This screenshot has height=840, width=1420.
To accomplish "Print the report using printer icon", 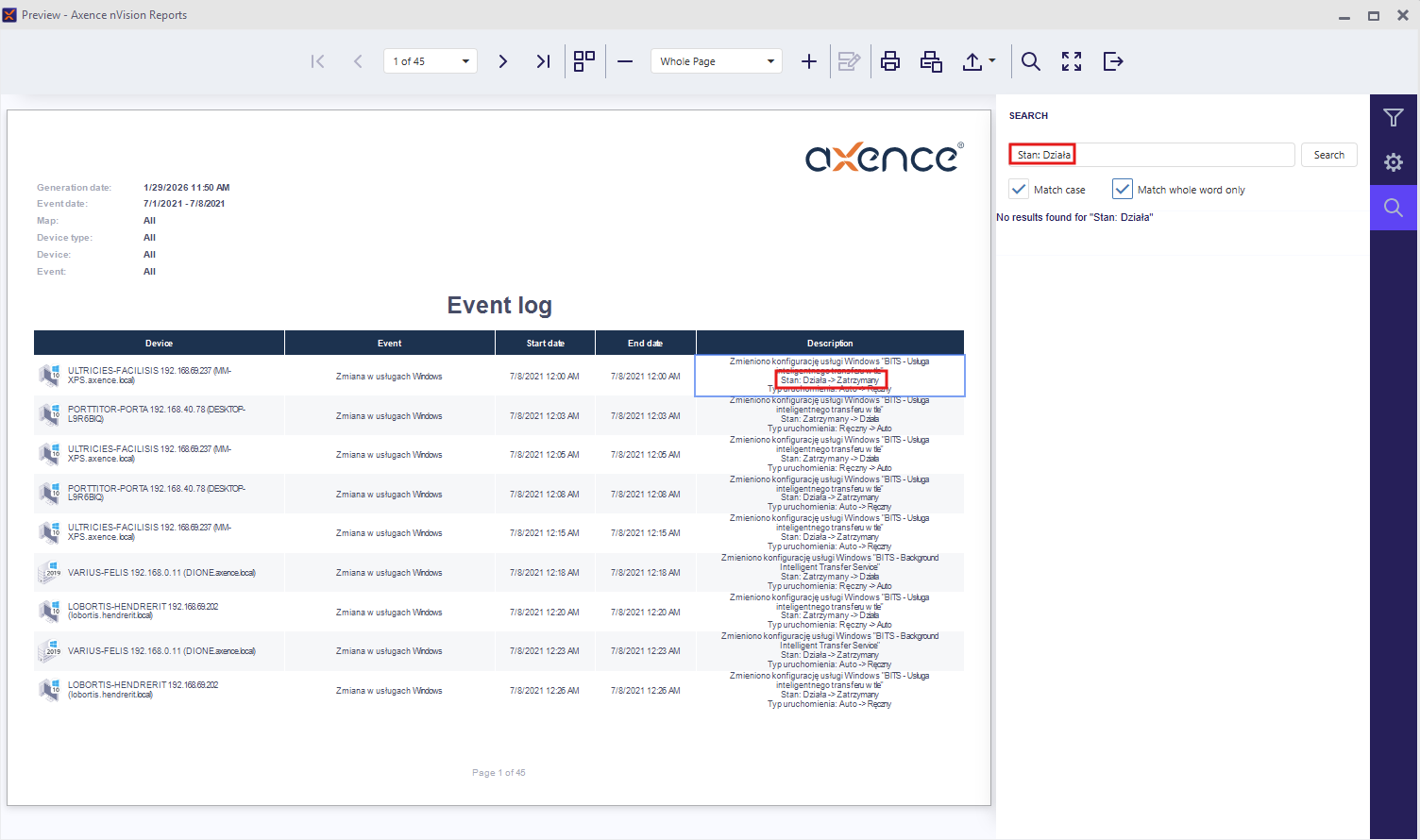I will point(889,61).
